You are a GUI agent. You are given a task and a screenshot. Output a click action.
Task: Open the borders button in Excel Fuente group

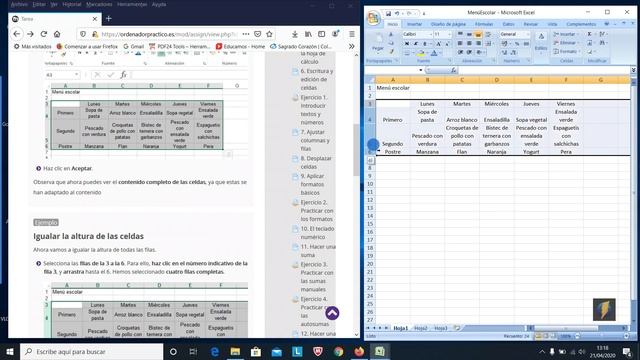click(x=407, y=53)
